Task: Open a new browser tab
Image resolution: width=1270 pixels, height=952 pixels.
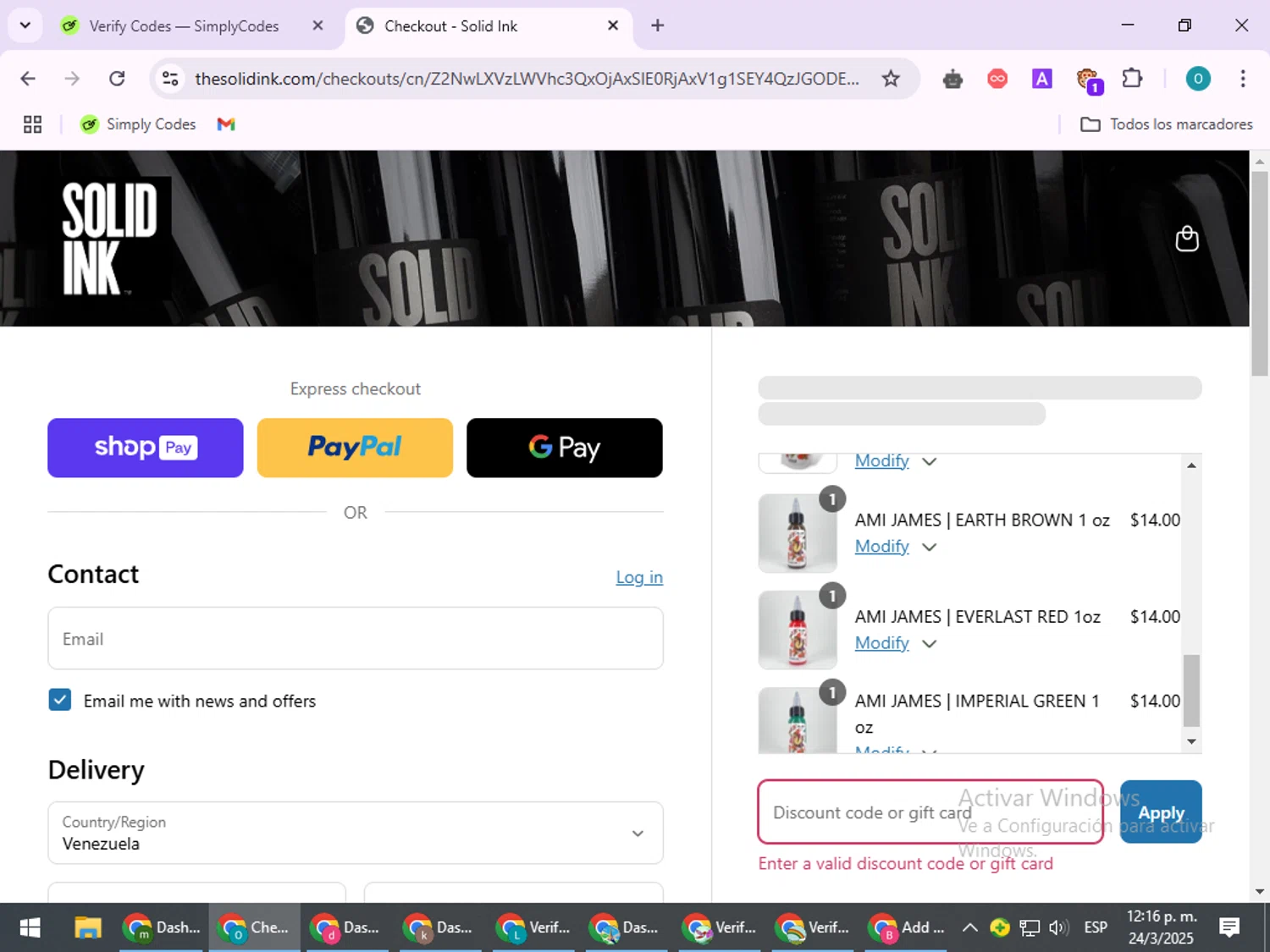Action: (657, 25)
